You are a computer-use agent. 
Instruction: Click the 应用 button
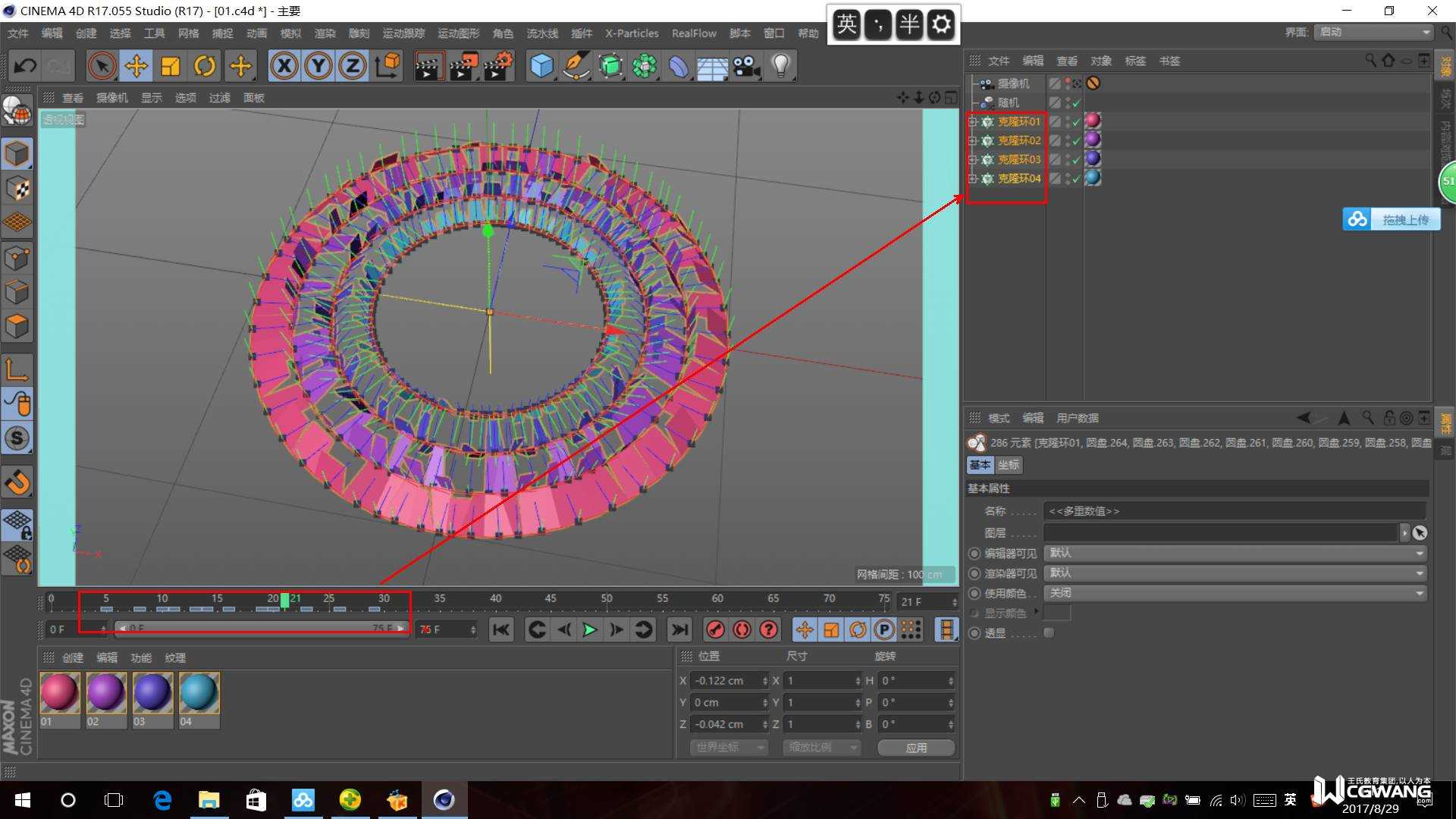click(916, 748)
